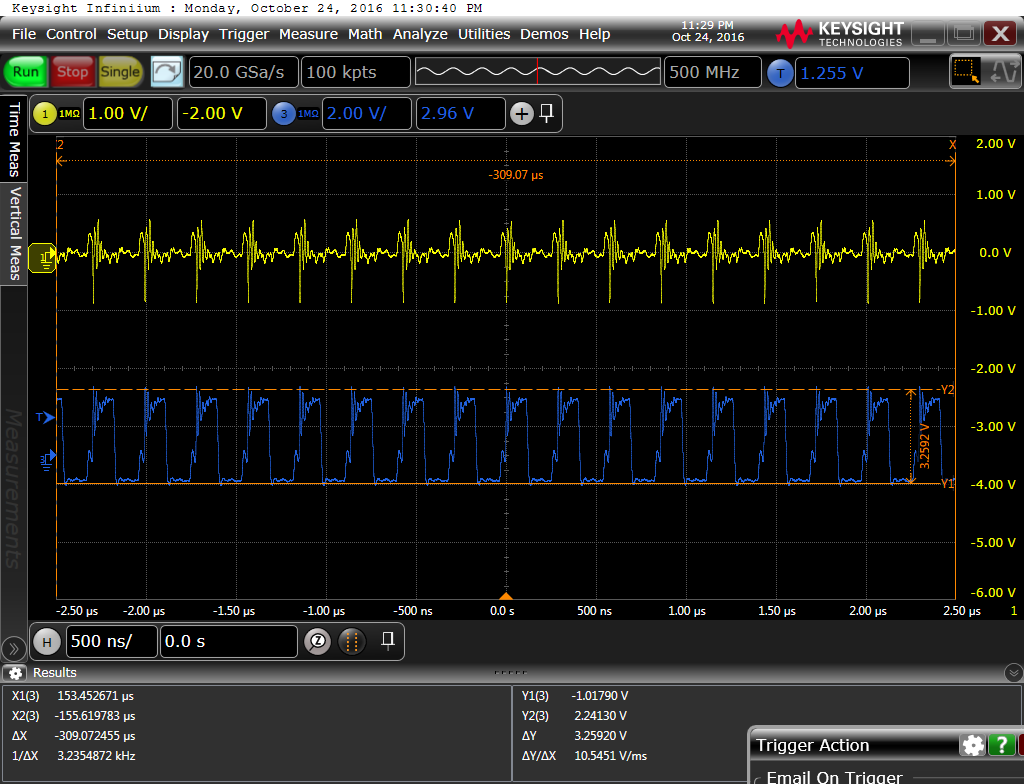Click channel 1 offset -2.00 V field
This screenshot has height=784, width=1024.
(222, 114)
